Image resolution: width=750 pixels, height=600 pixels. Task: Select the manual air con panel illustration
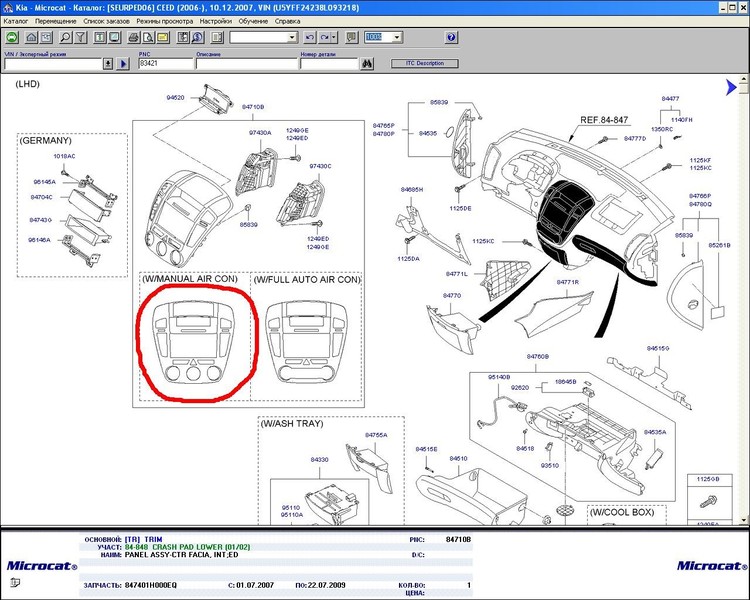[197, 342]
